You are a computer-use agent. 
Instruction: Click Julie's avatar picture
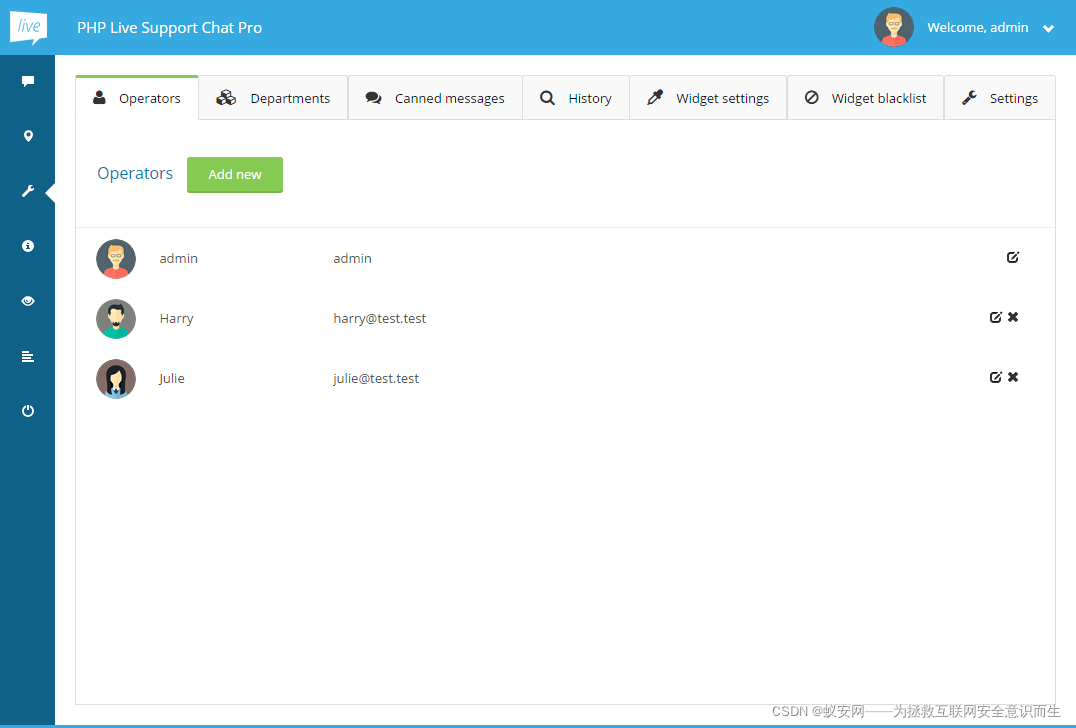point(116,379)
